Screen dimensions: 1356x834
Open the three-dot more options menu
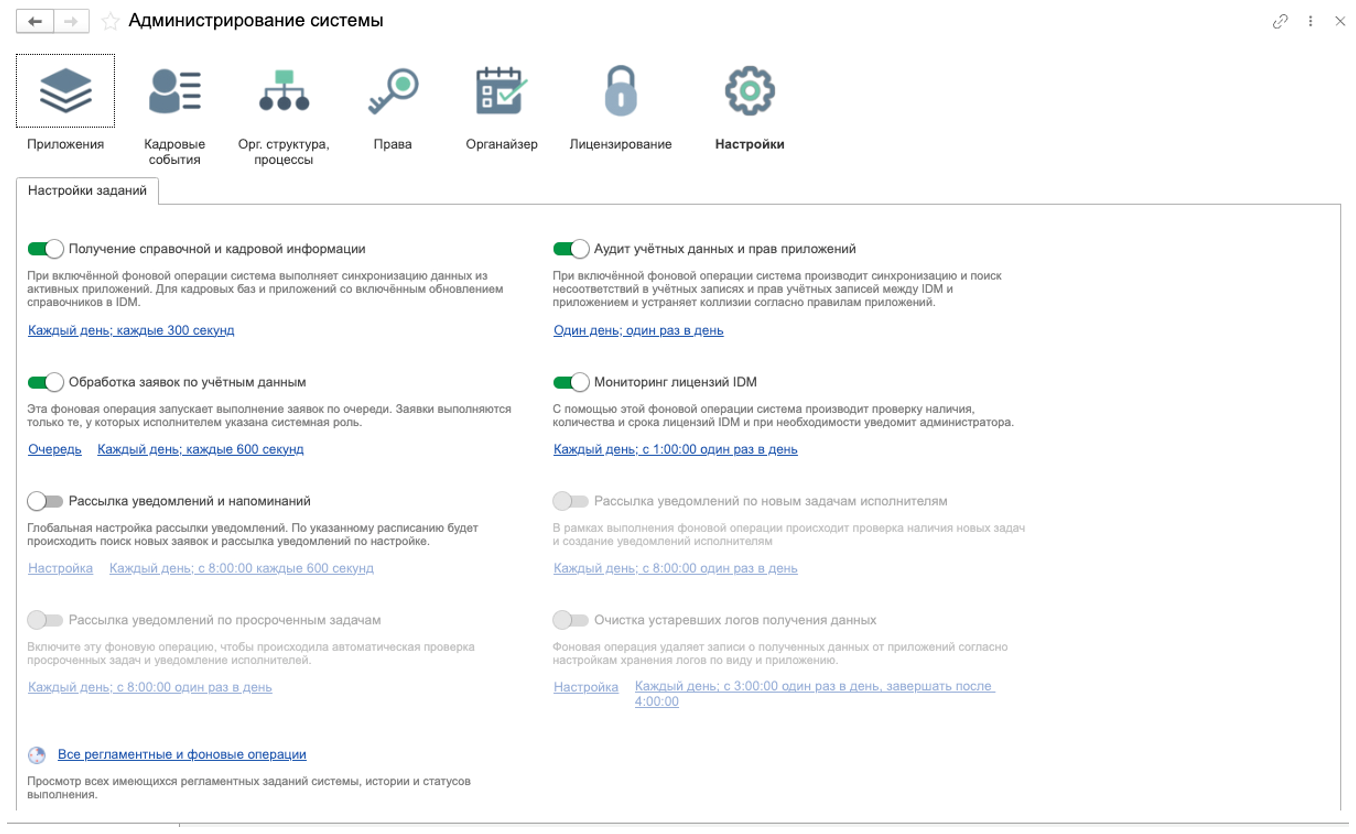coord(1311,21)
